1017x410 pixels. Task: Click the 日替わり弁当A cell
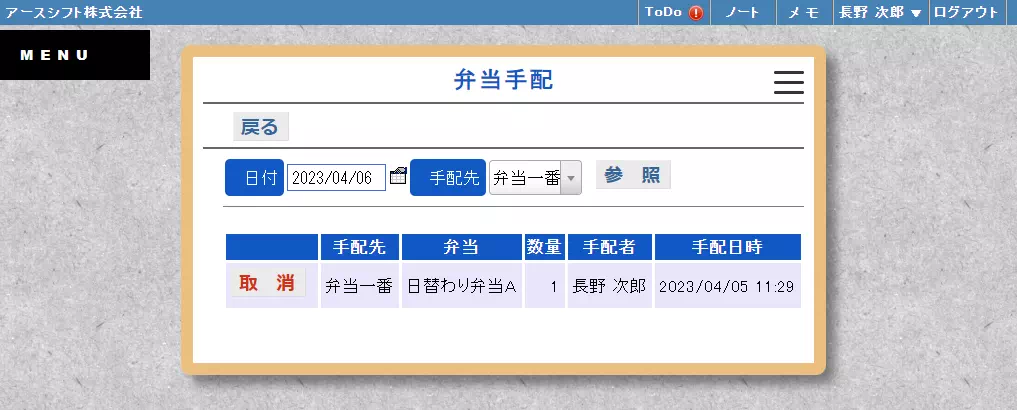point(462,285)
